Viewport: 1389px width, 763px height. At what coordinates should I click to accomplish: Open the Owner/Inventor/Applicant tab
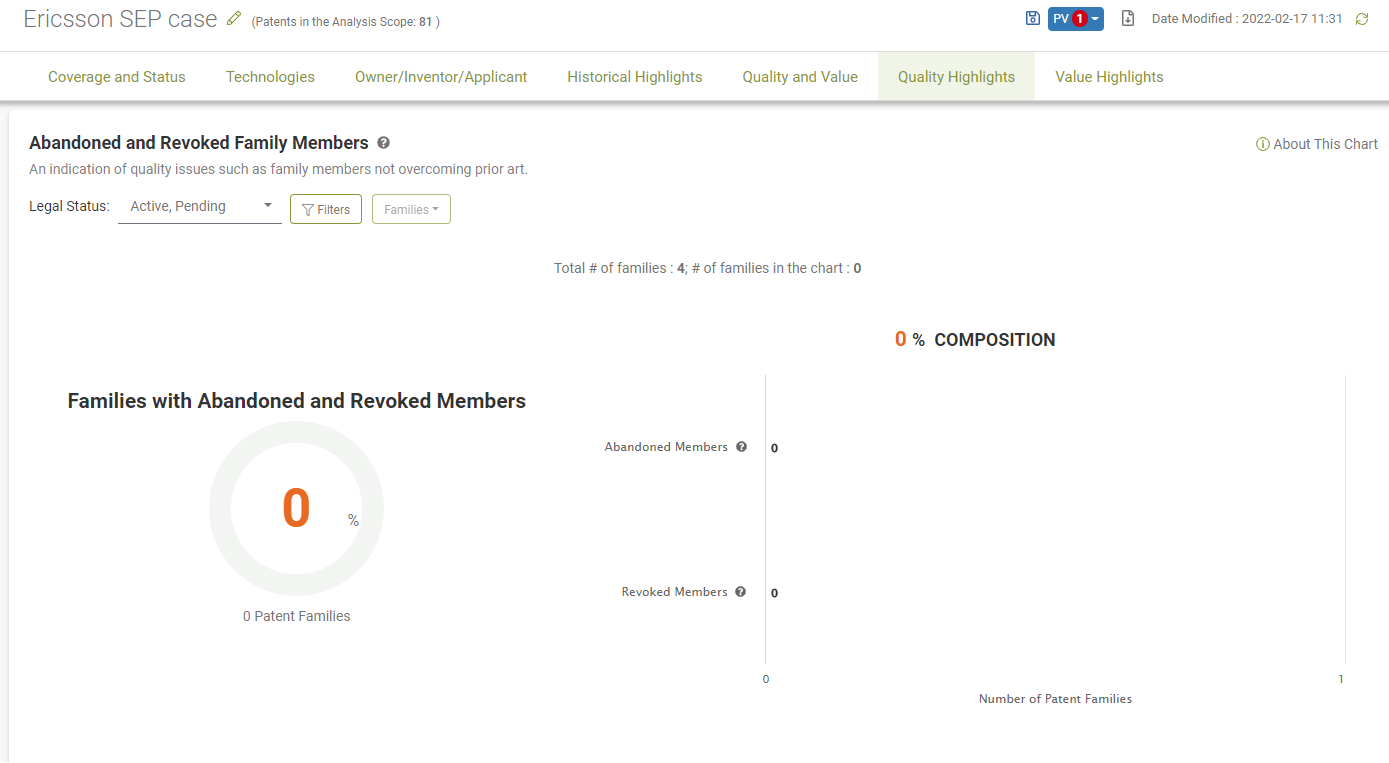441,77
